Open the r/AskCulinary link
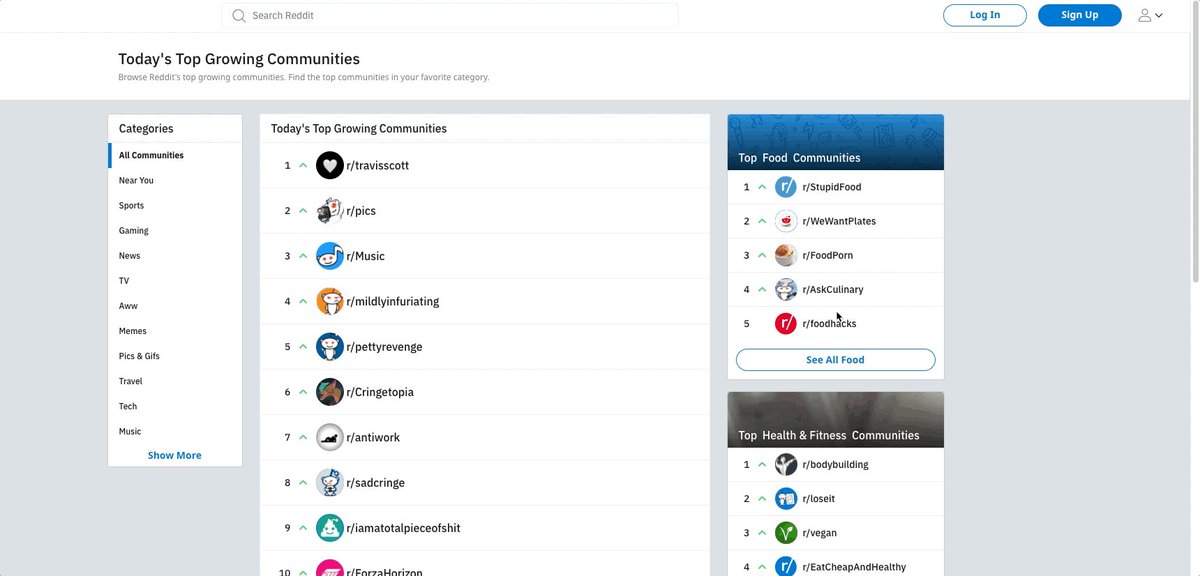This screenshot has width=1200, height=576. 833,289
